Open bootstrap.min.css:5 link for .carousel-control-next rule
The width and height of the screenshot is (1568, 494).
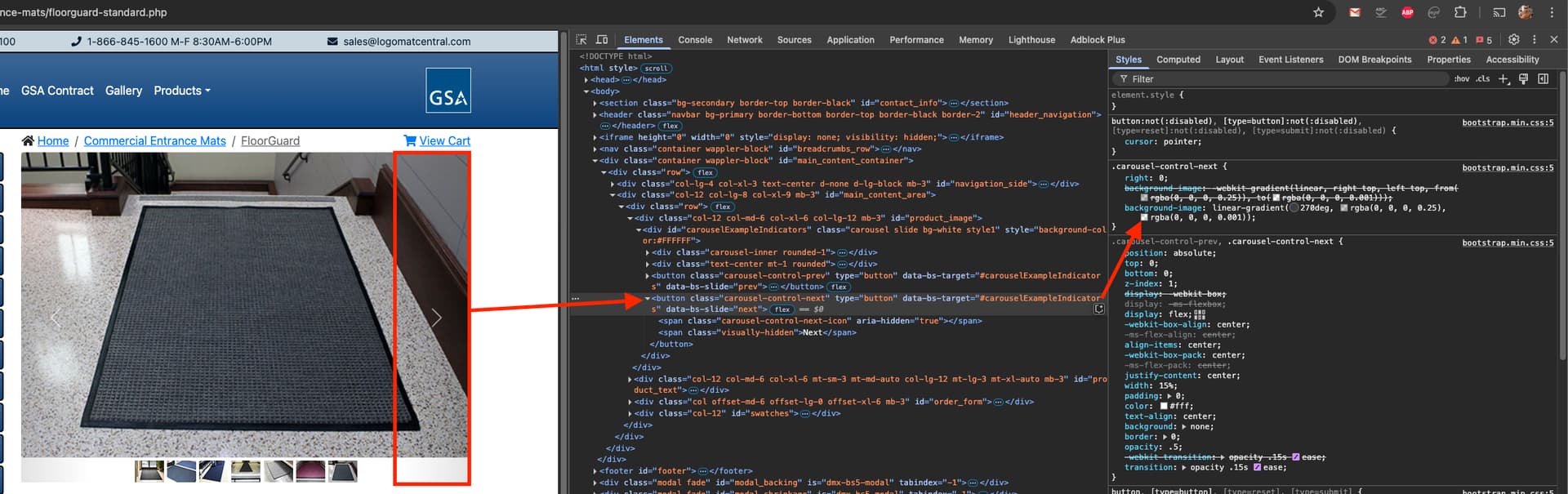point(1508,168)
